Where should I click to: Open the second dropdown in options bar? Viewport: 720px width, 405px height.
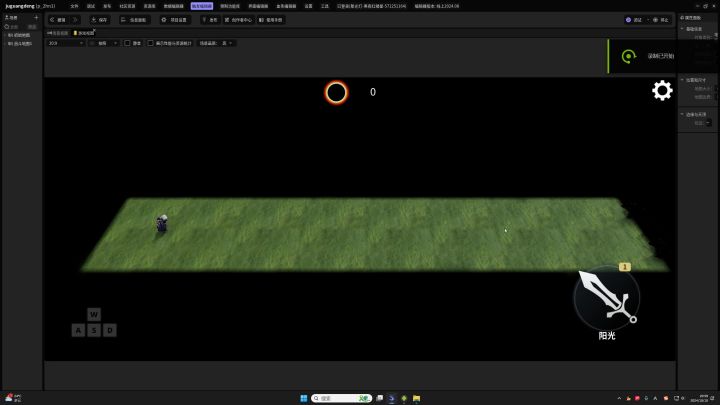pos(104,43)
